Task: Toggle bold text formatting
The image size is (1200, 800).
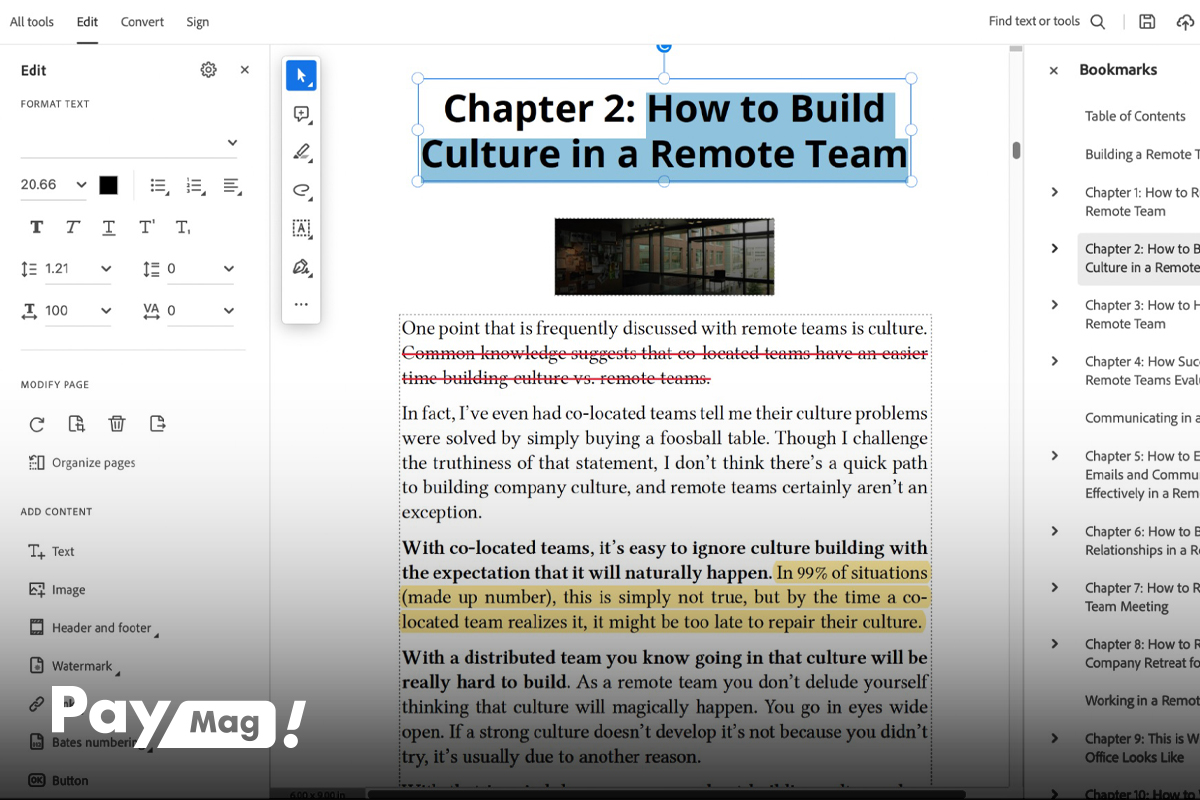Action: 37,227
